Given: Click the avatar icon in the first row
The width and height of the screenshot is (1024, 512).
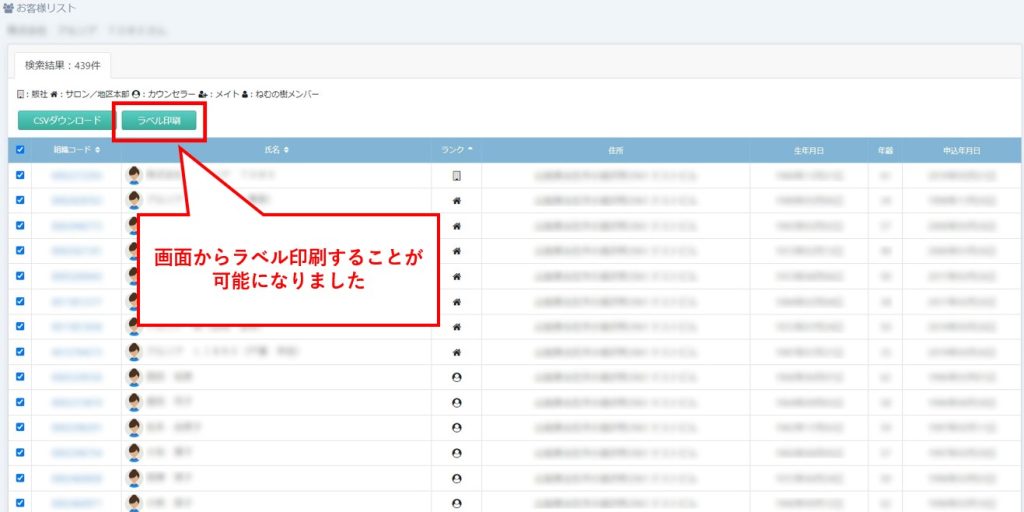Looking at the screenshot, I should point(133,175).
